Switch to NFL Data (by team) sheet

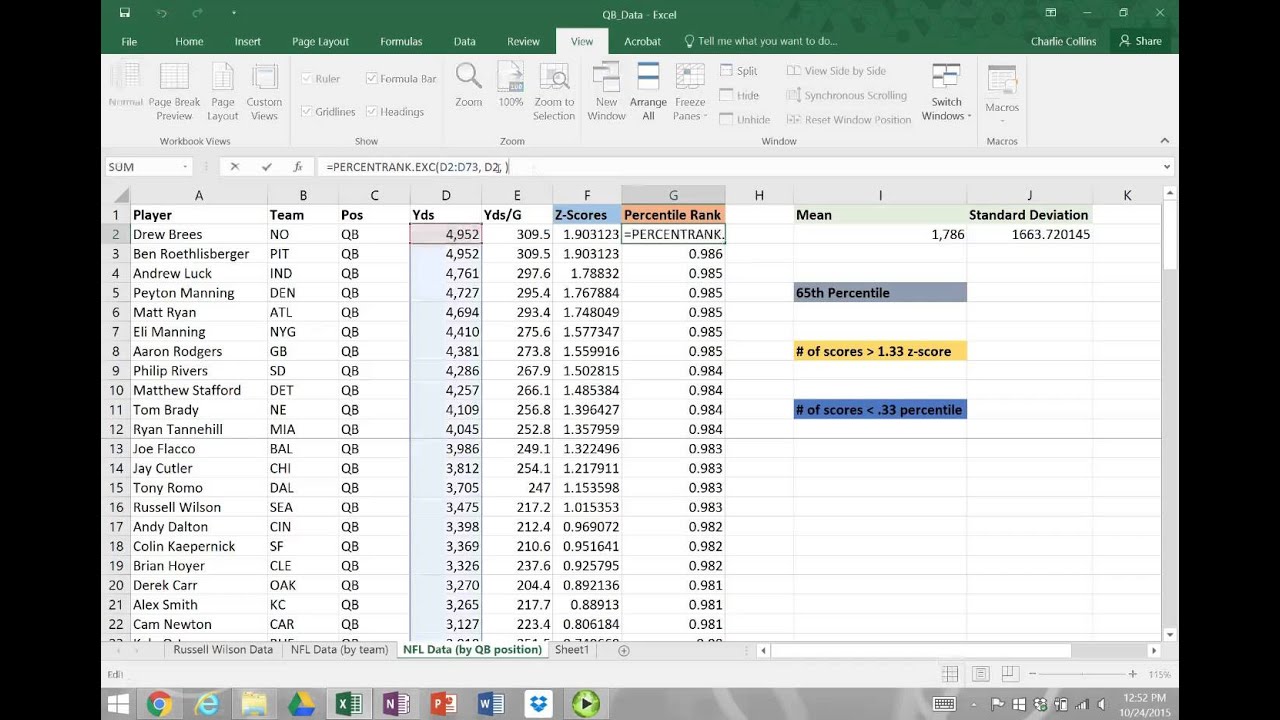[x=339, y=650]
